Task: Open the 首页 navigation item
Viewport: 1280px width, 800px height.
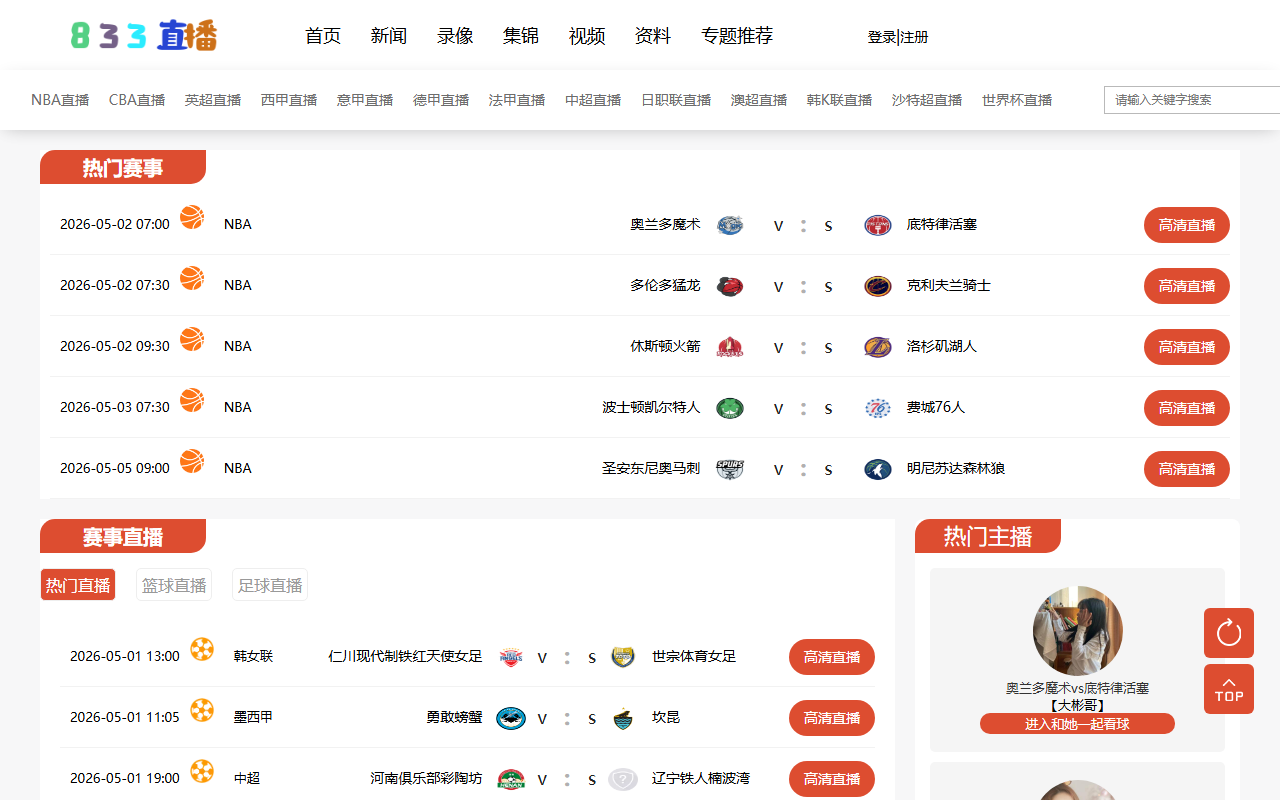Action: point(323,36)
